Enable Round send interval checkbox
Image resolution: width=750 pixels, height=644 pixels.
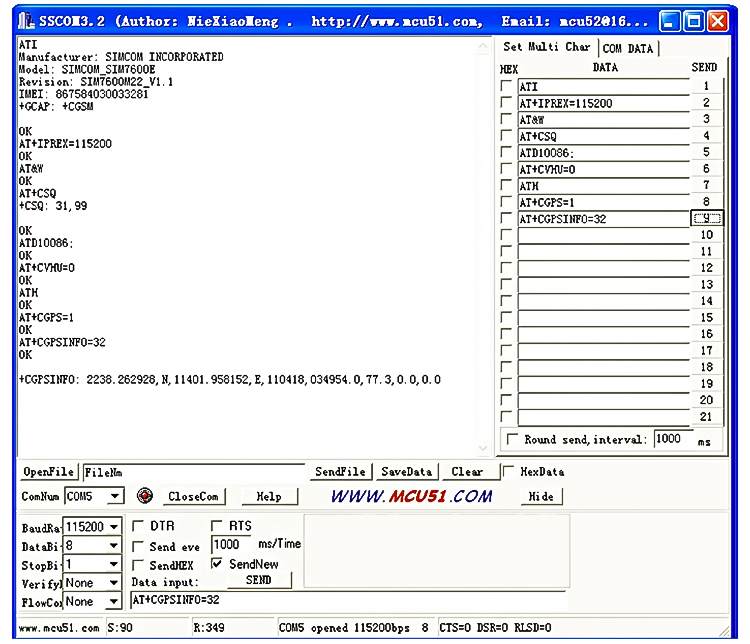pos(512,439)
